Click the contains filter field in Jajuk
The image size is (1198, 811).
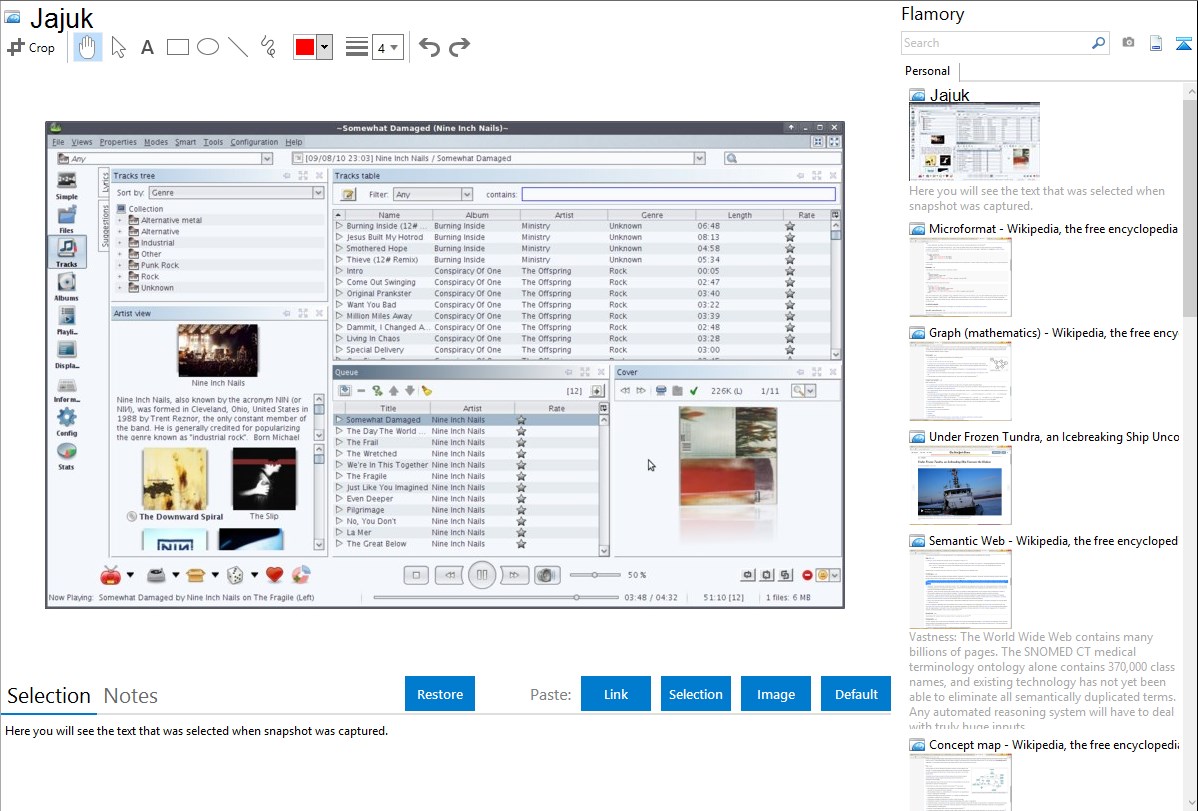pos(678,194)
